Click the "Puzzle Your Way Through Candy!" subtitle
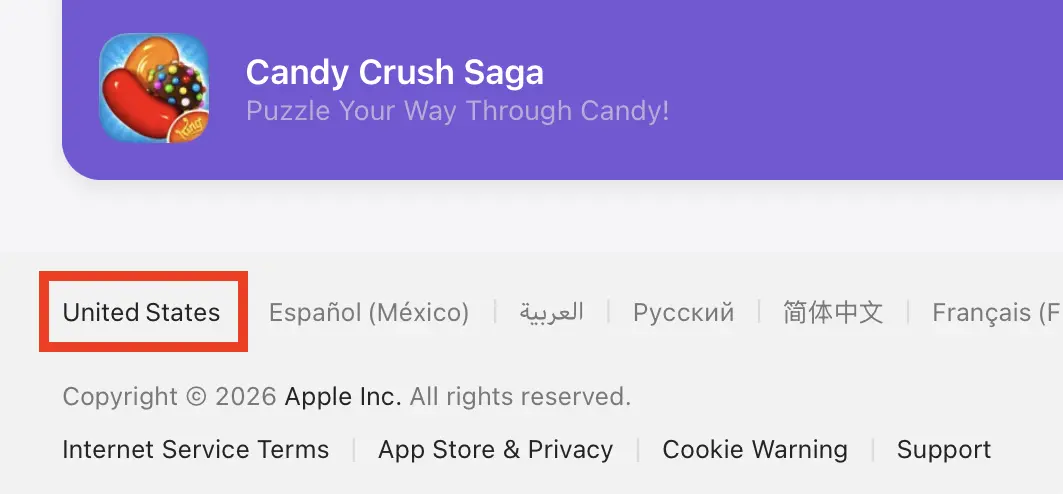The image size is (1063, 494). pos(457,110)
